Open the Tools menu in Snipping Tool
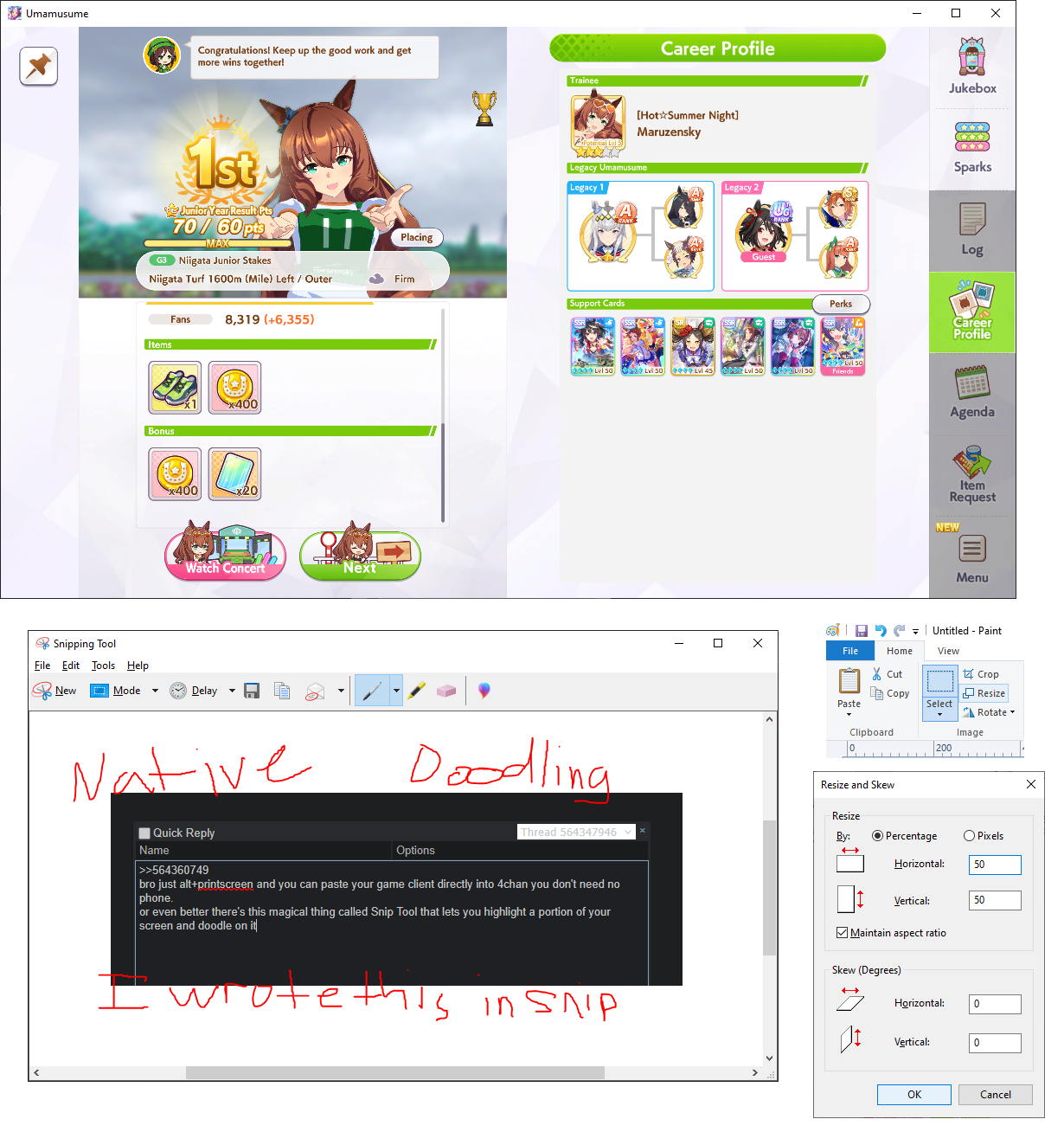 pyautogui.click(x=104, y=666)
